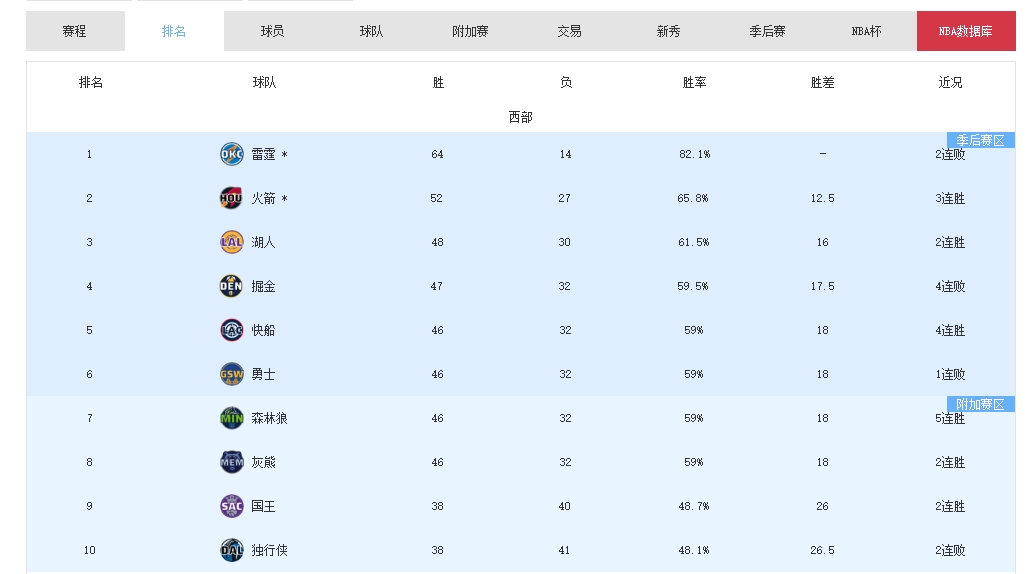Click the Timberwolves (森林狼) team logo

tap(231, 418)
